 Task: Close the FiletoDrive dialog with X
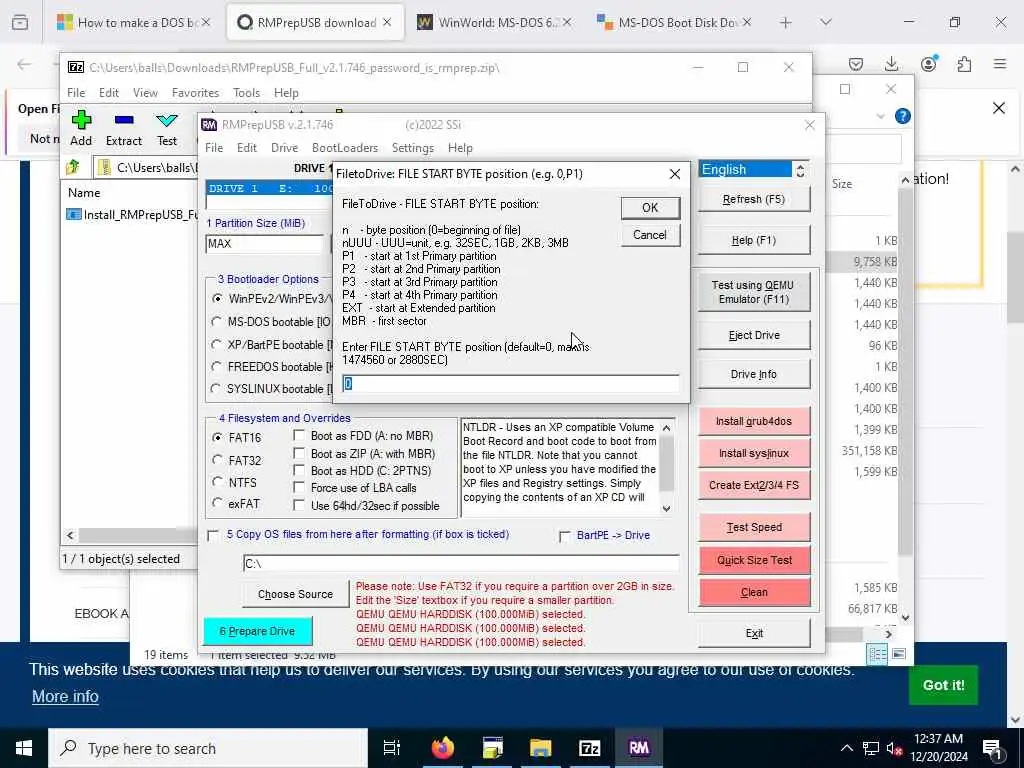pos(675,174)
